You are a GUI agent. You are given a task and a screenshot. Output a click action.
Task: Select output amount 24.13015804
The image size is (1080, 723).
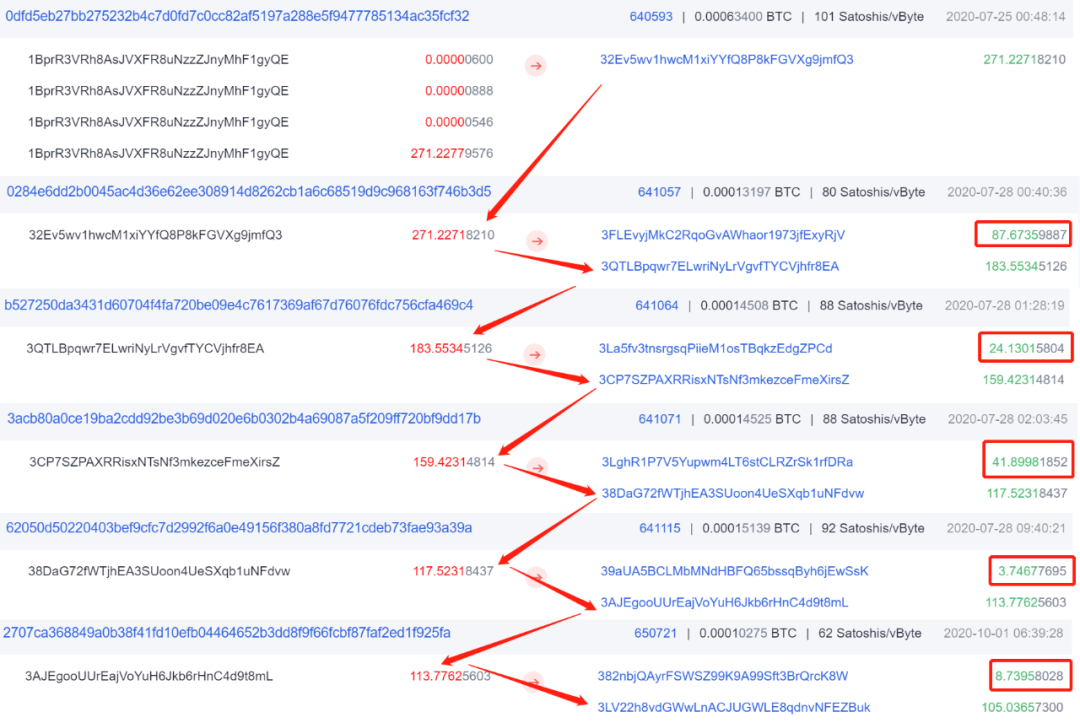(x=1027, y=349)
